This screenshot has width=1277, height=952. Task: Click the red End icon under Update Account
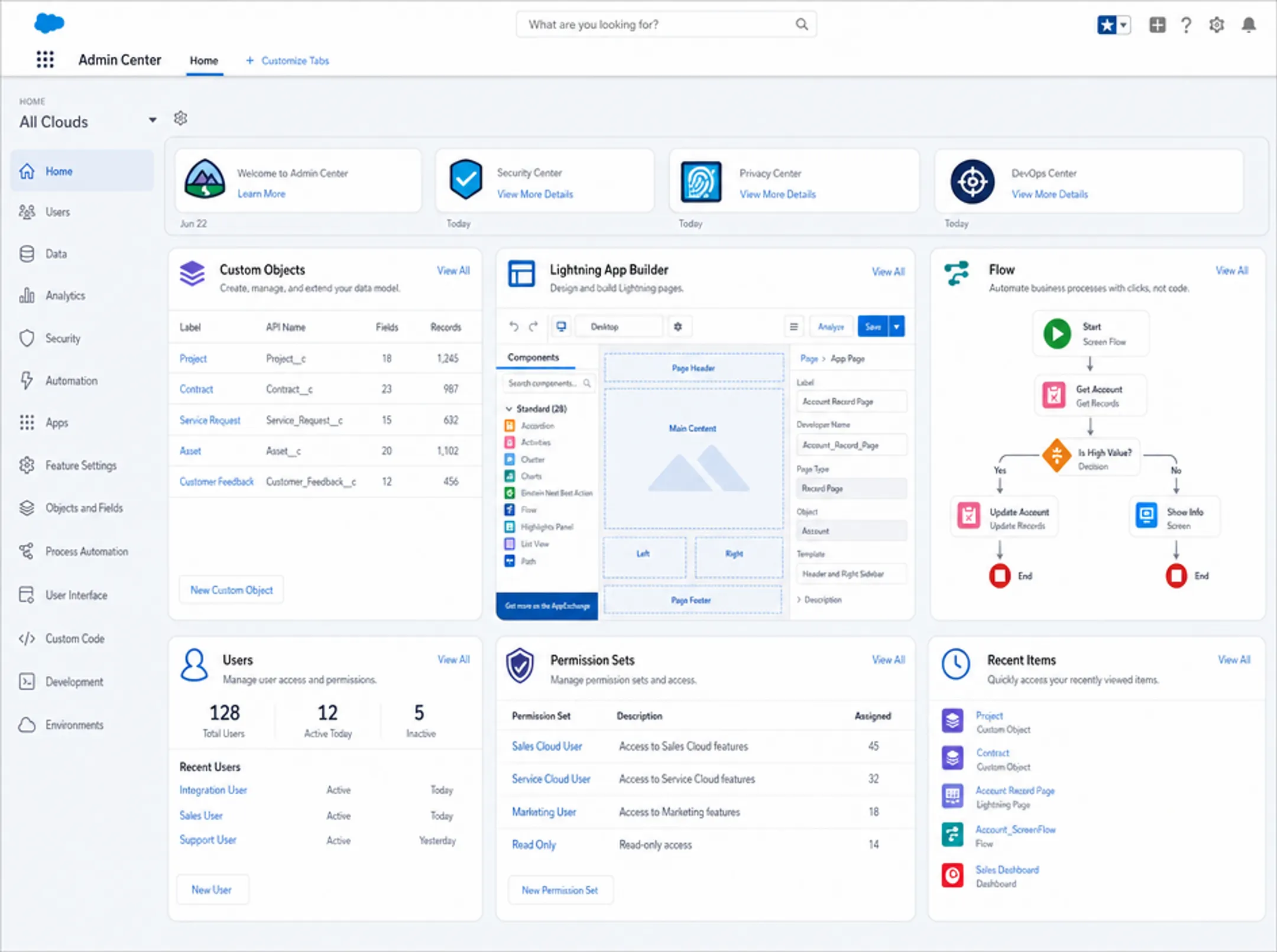click(x=1000, y=575)
